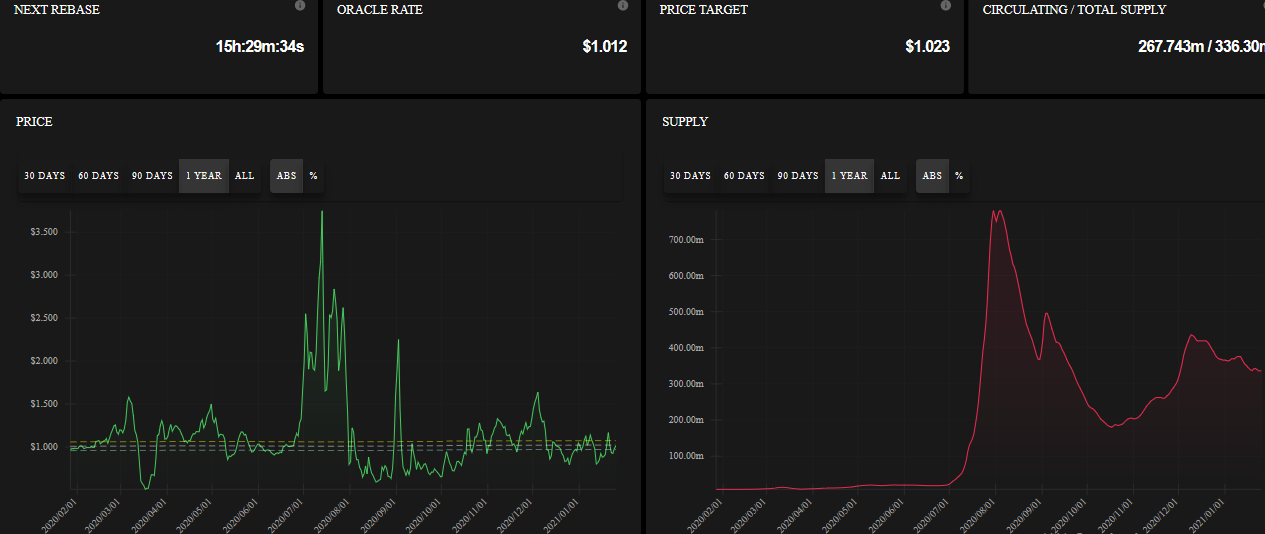Choose 90 DAYS on Supply chart
Screen dimensions: 1265x534
[x=798, y=176]
